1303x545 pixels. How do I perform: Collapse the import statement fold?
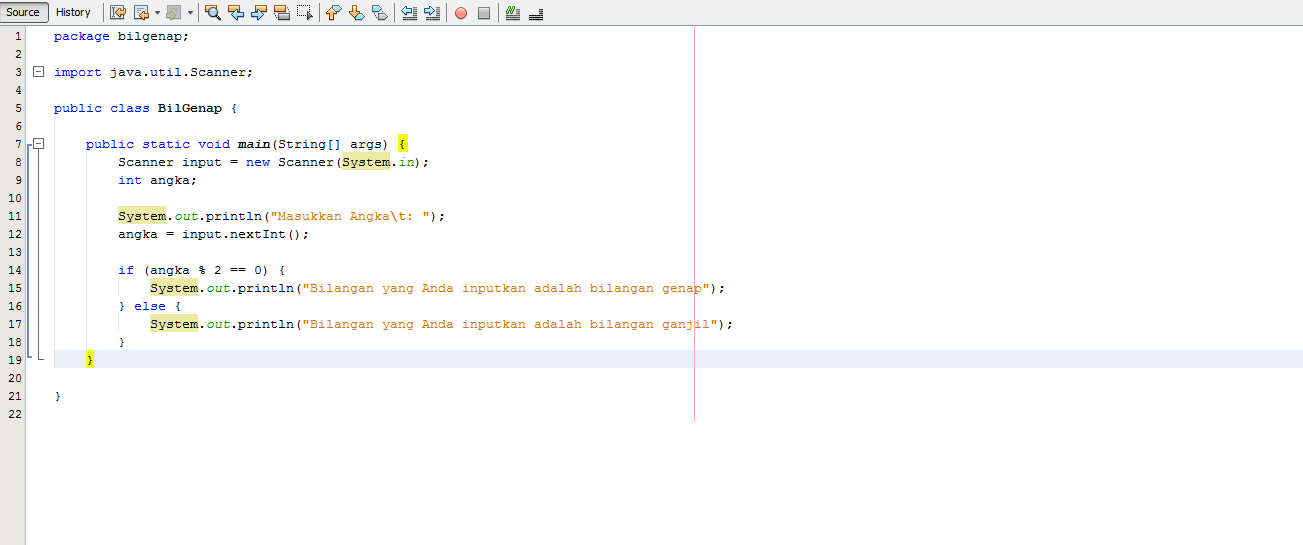(38, 72)
